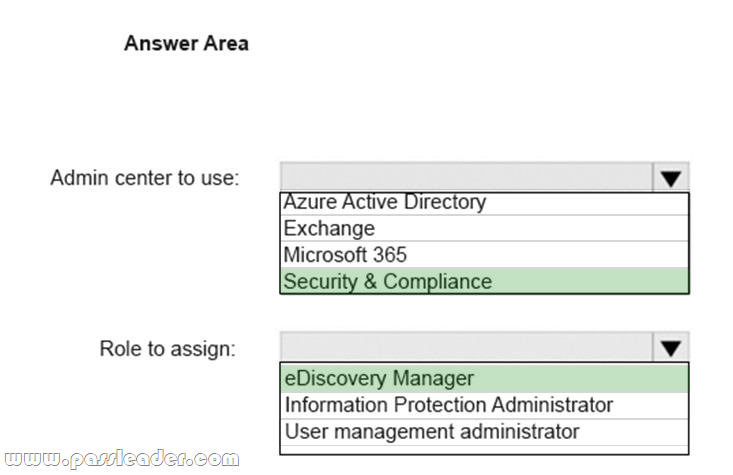Click the 'Admin center to use:' label
The height and width of the screenshot is (475, 733).
point(145,178)
